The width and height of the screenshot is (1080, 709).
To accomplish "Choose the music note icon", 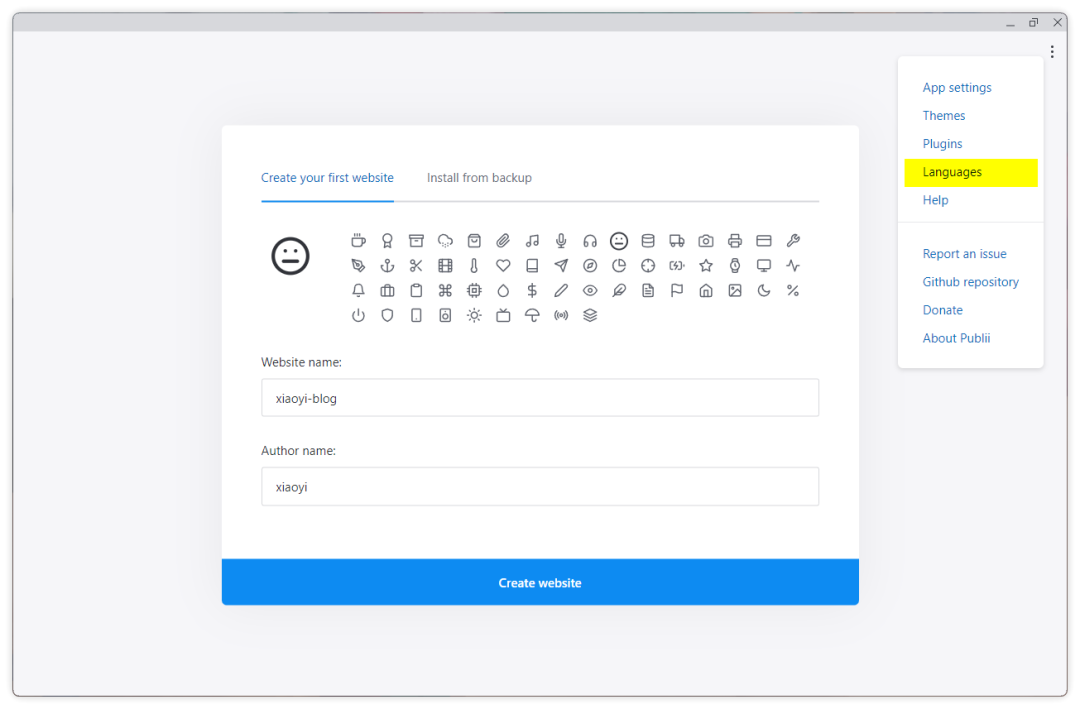I will pyautogui.click(x=532, y=241).
